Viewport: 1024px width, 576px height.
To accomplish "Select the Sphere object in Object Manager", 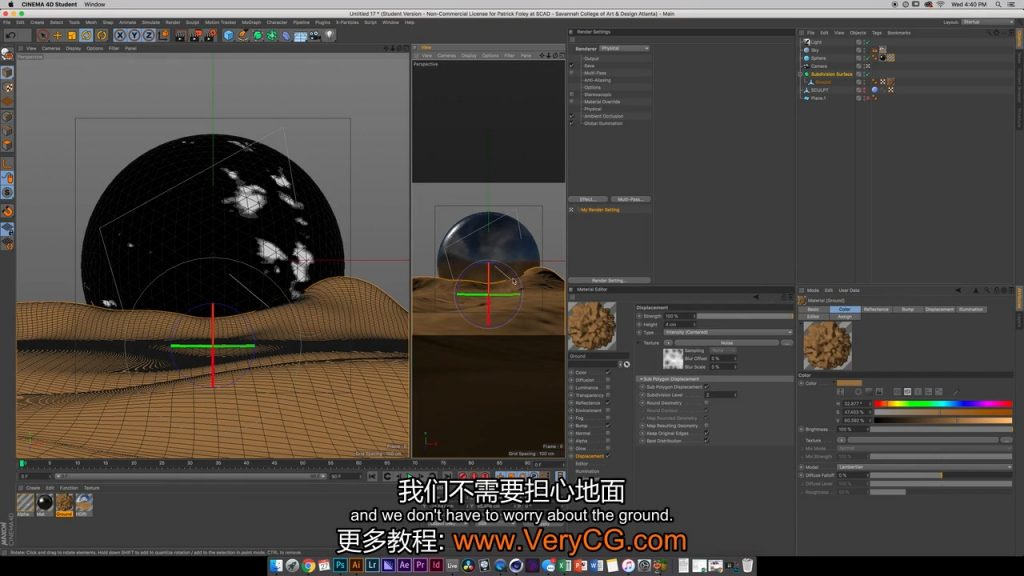I will [818, 58].
